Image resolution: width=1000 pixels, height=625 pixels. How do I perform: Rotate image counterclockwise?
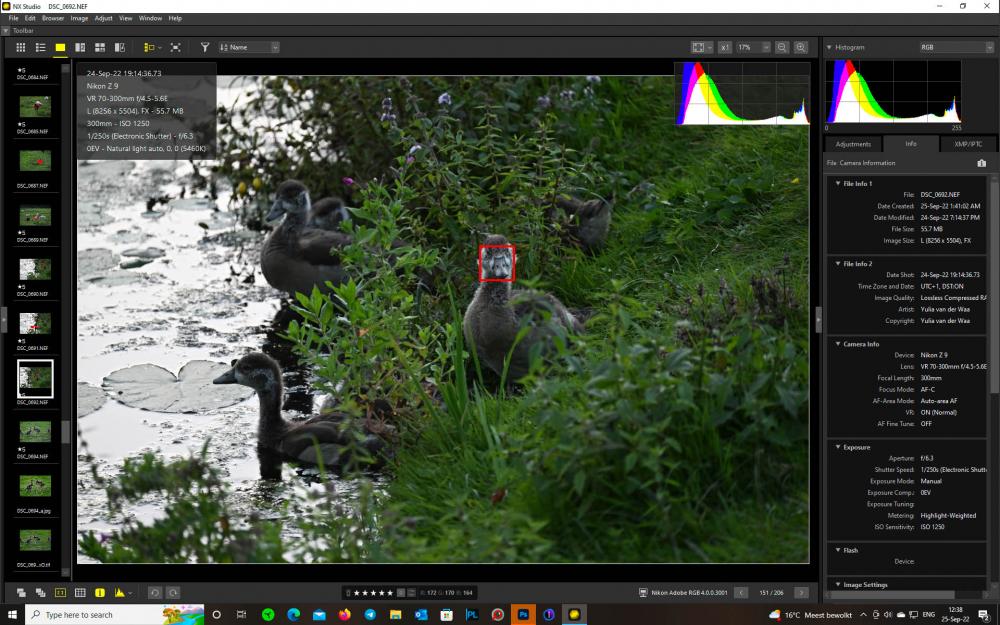tap(154, 592)
